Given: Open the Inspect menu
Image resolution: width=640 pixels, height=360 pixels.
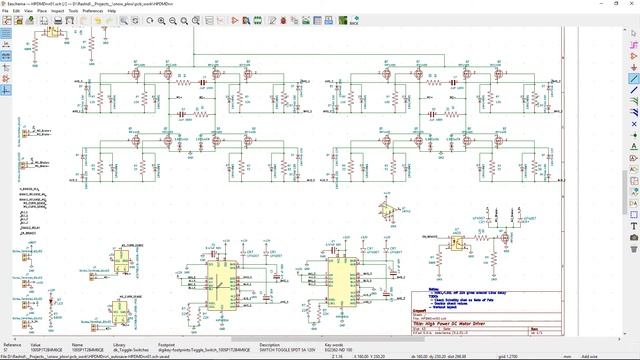Looking at the screenshot, I should [58, 11].
